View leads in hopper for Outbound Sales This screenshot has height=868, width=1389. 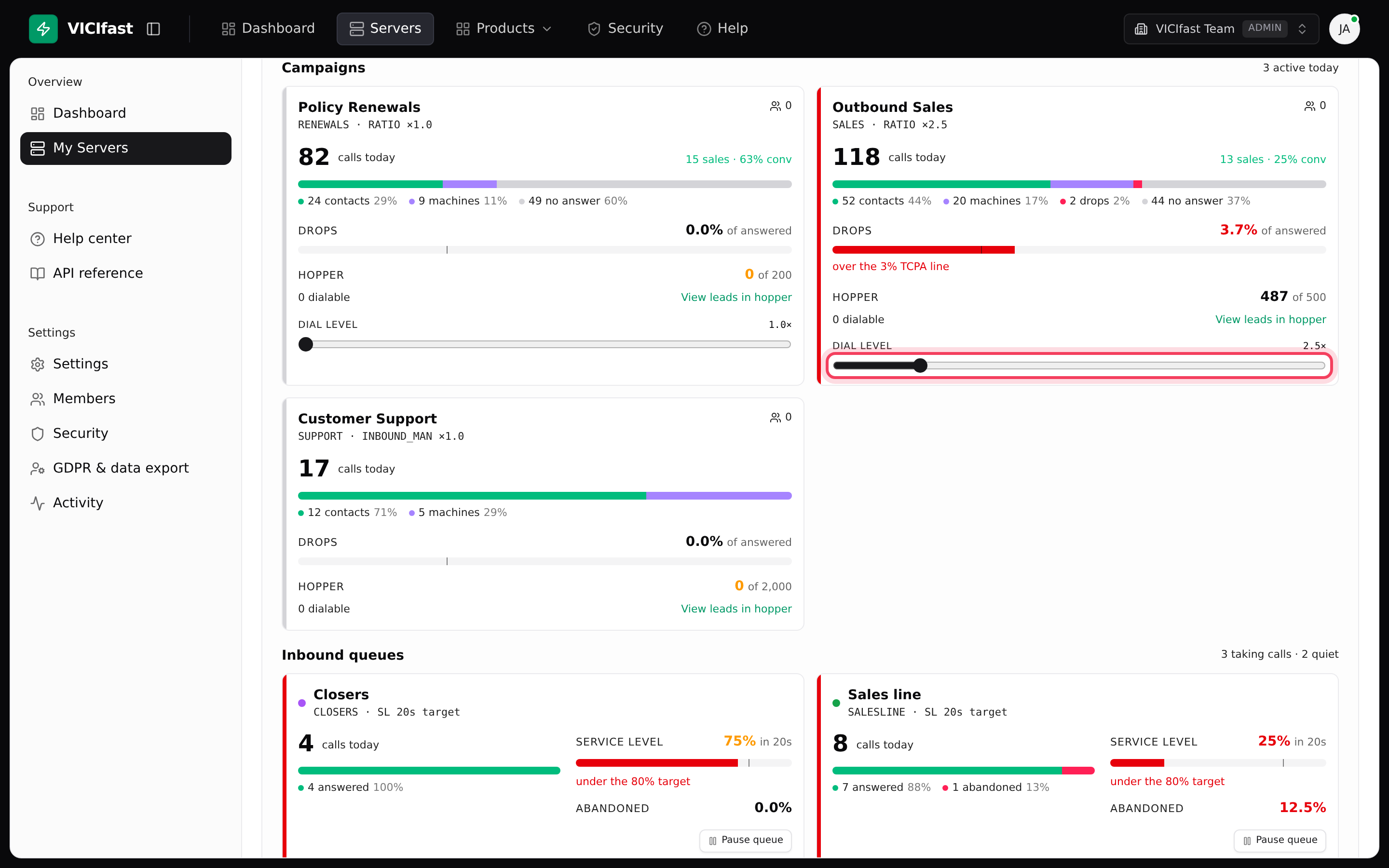pyautogui.click(x=1270, y=319)
